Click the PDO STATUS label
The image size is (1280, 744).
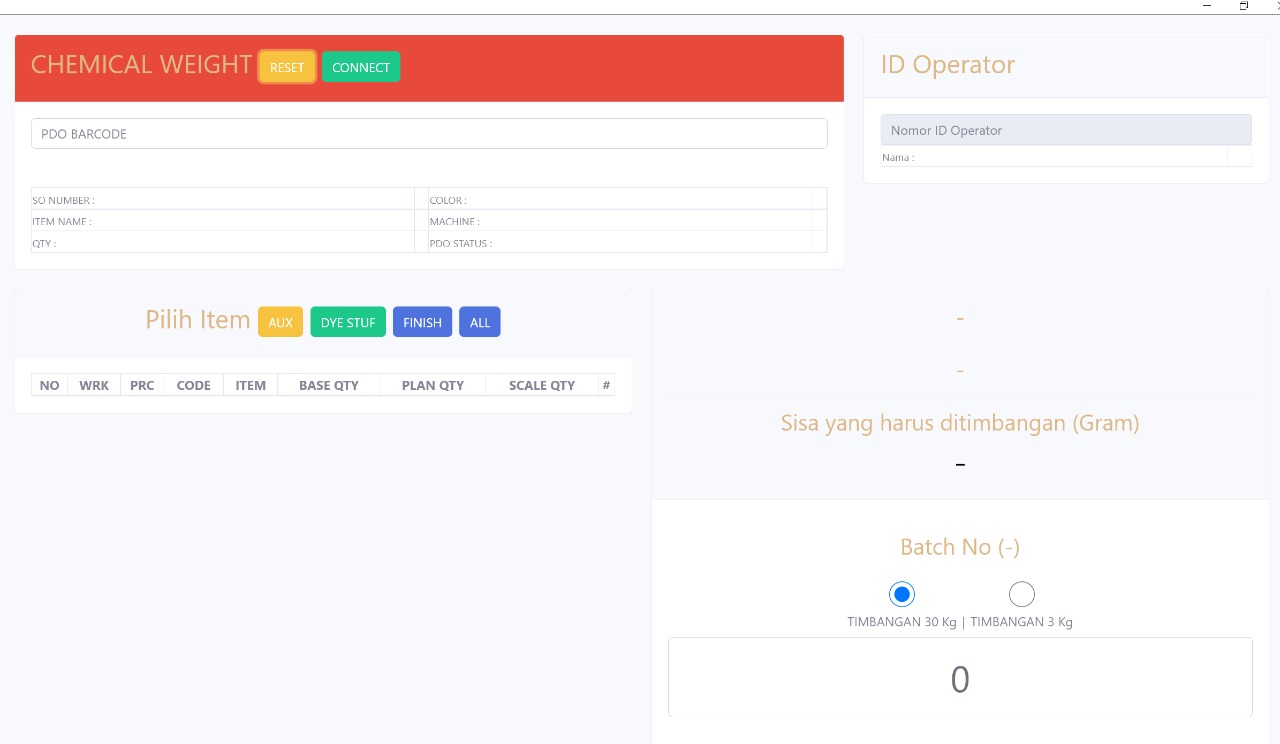click(x=461, y=244)
